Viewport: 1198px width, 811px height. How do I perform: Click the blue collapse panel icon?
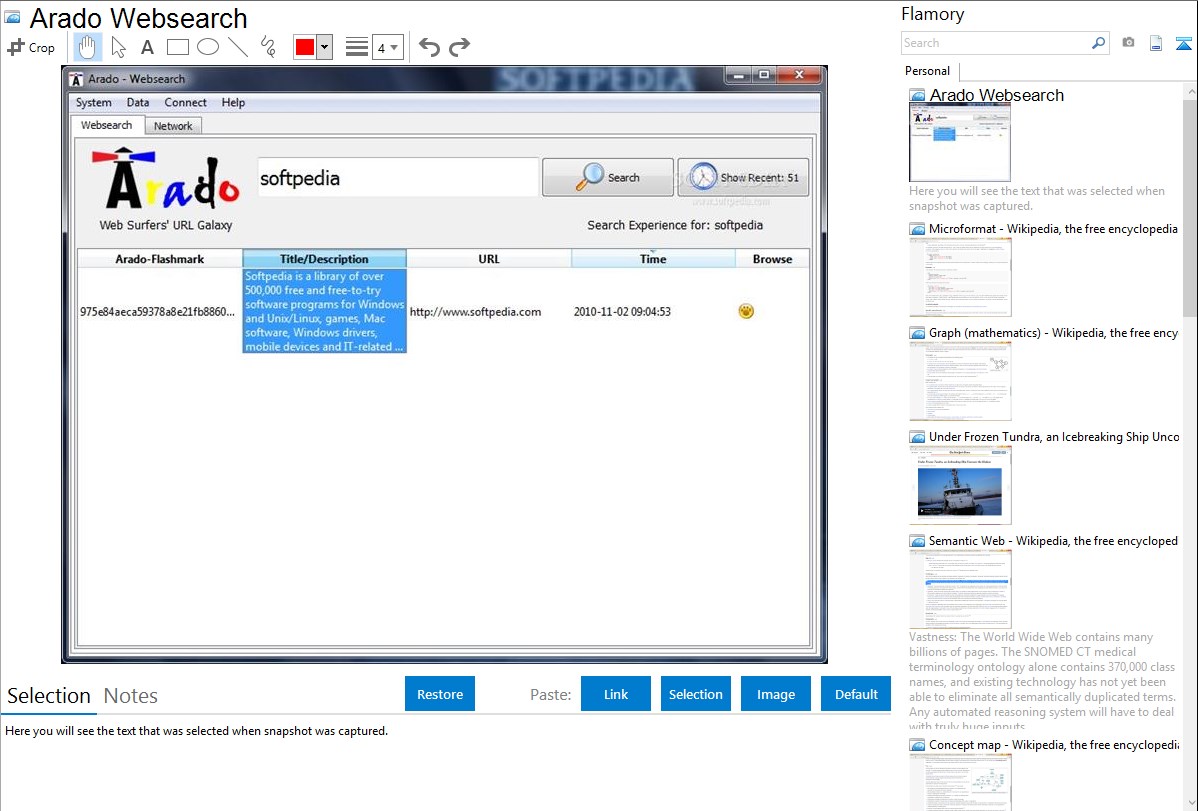tap(1183, 43)
